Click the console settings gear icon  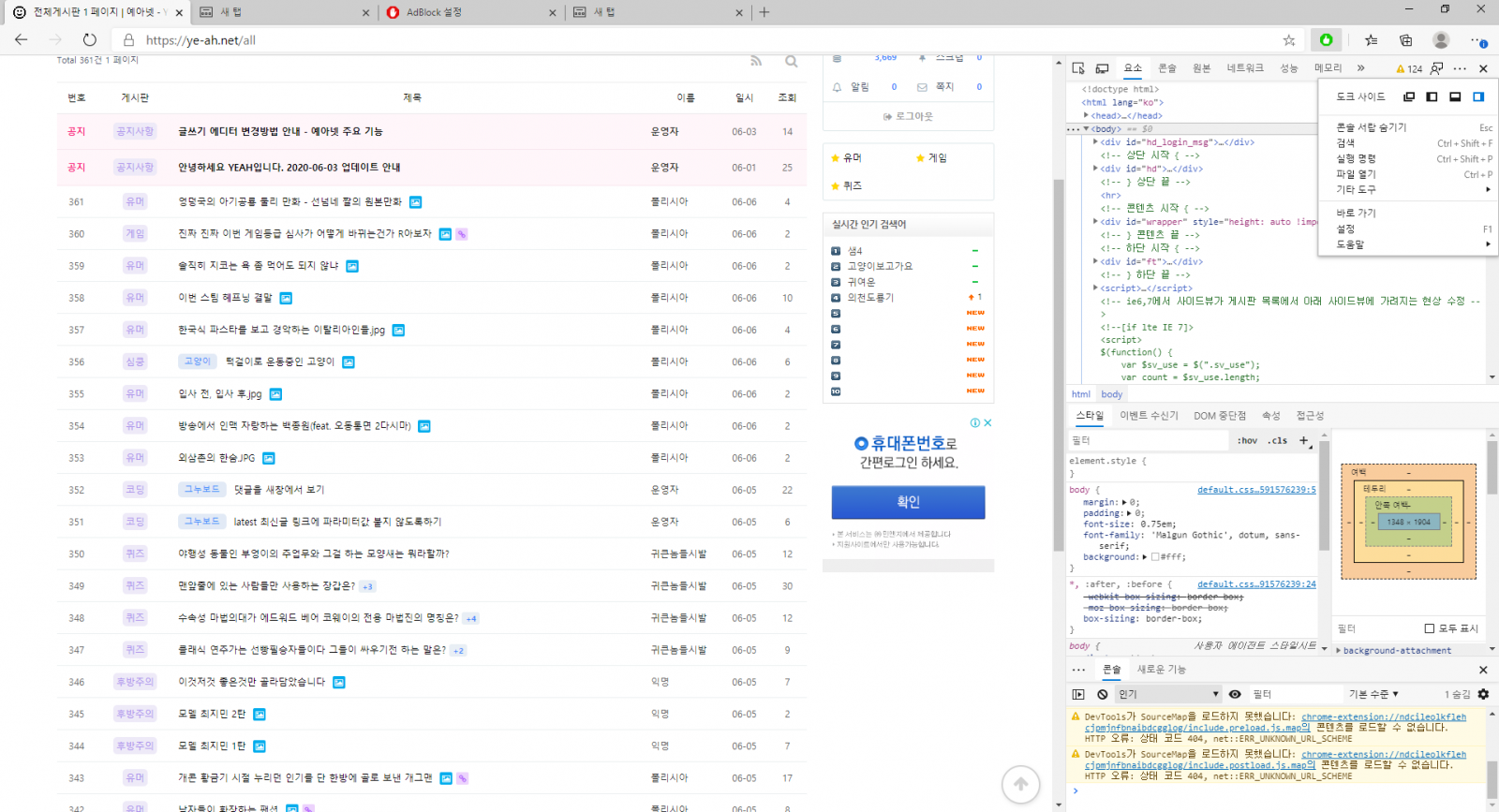click(1483, 694)
